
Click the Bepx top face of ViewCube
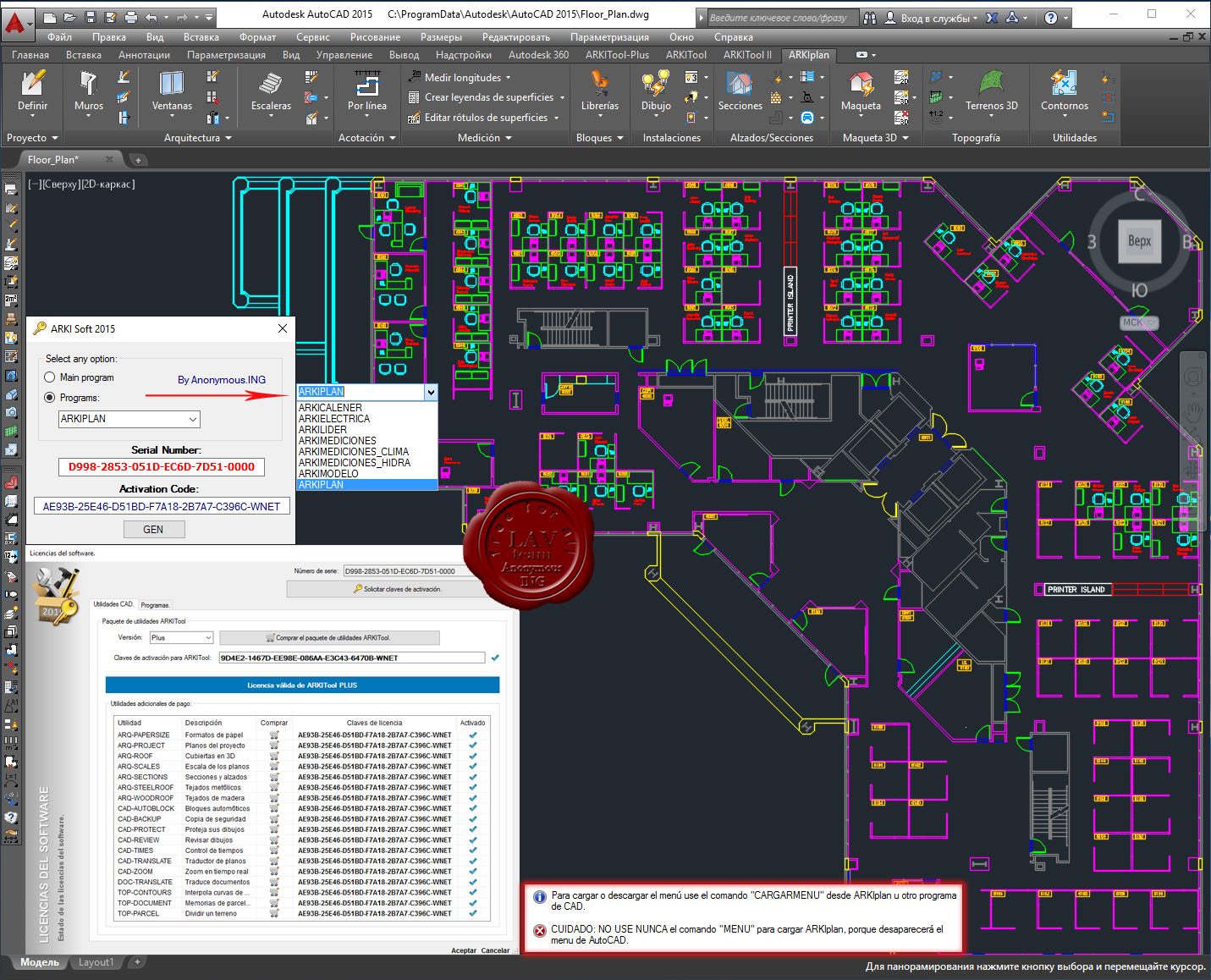click(x=1139, y=241)
